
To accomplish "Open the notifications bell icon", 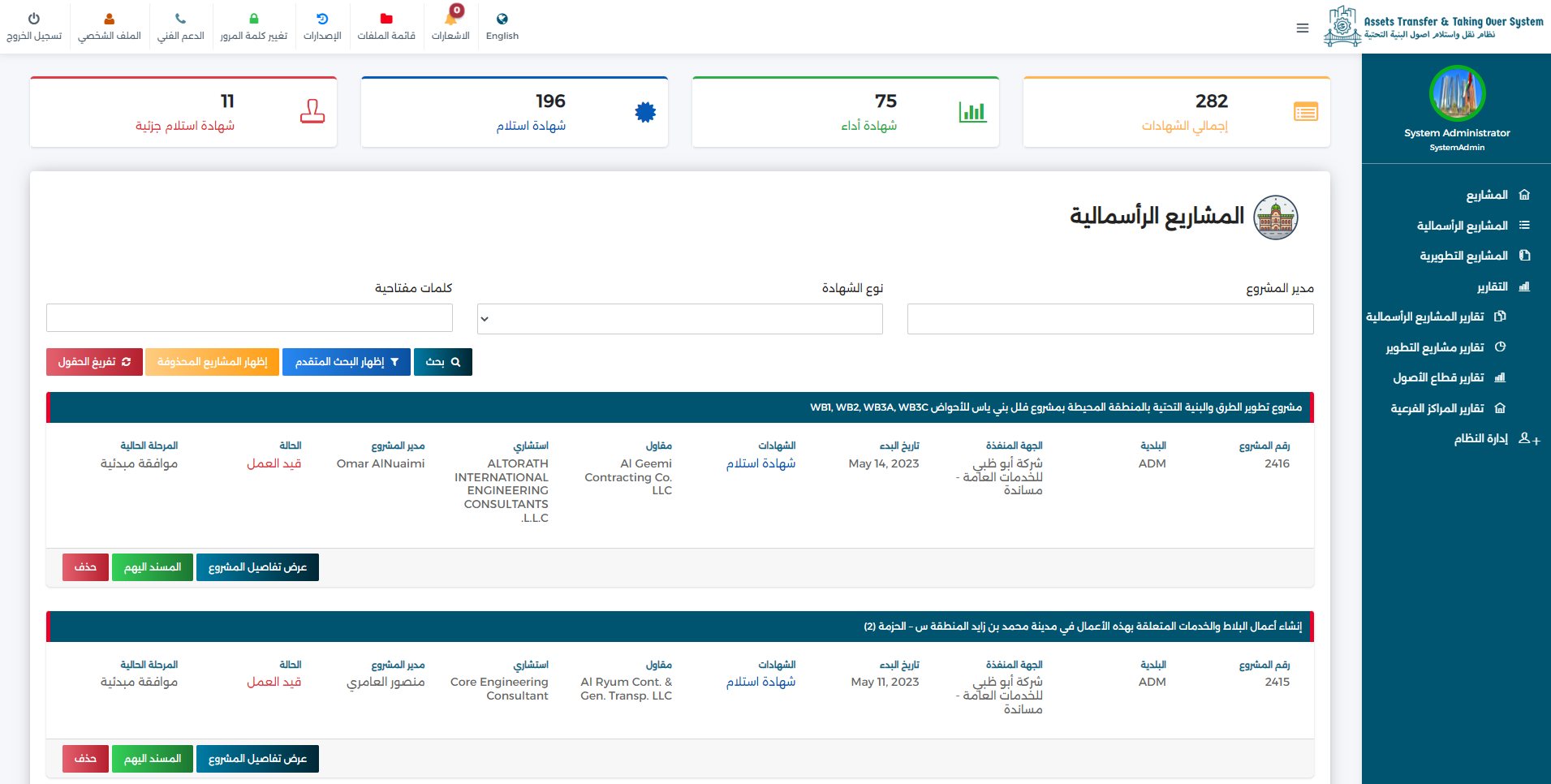I will pyautogui.click(x=451, y=18).
